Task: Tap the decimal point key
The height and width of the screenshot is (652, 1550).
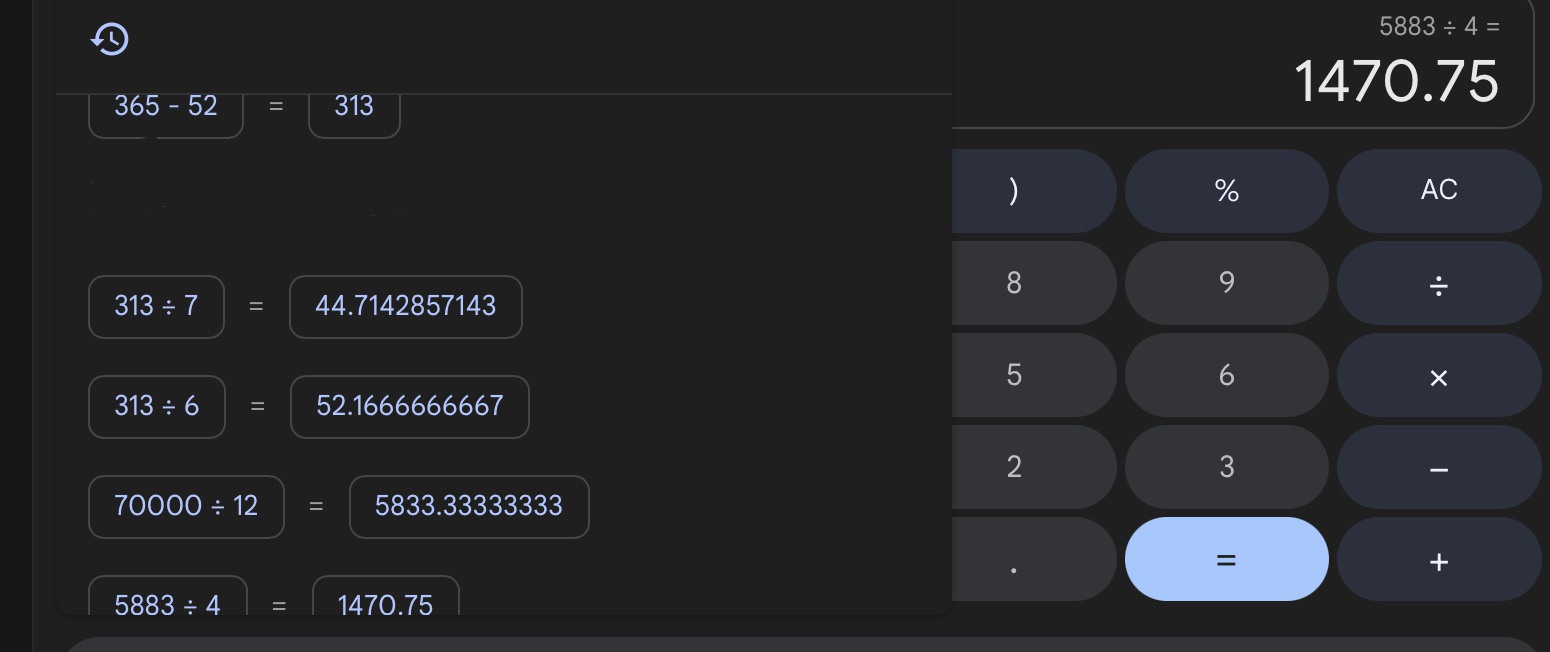Action: (1014, 559)
